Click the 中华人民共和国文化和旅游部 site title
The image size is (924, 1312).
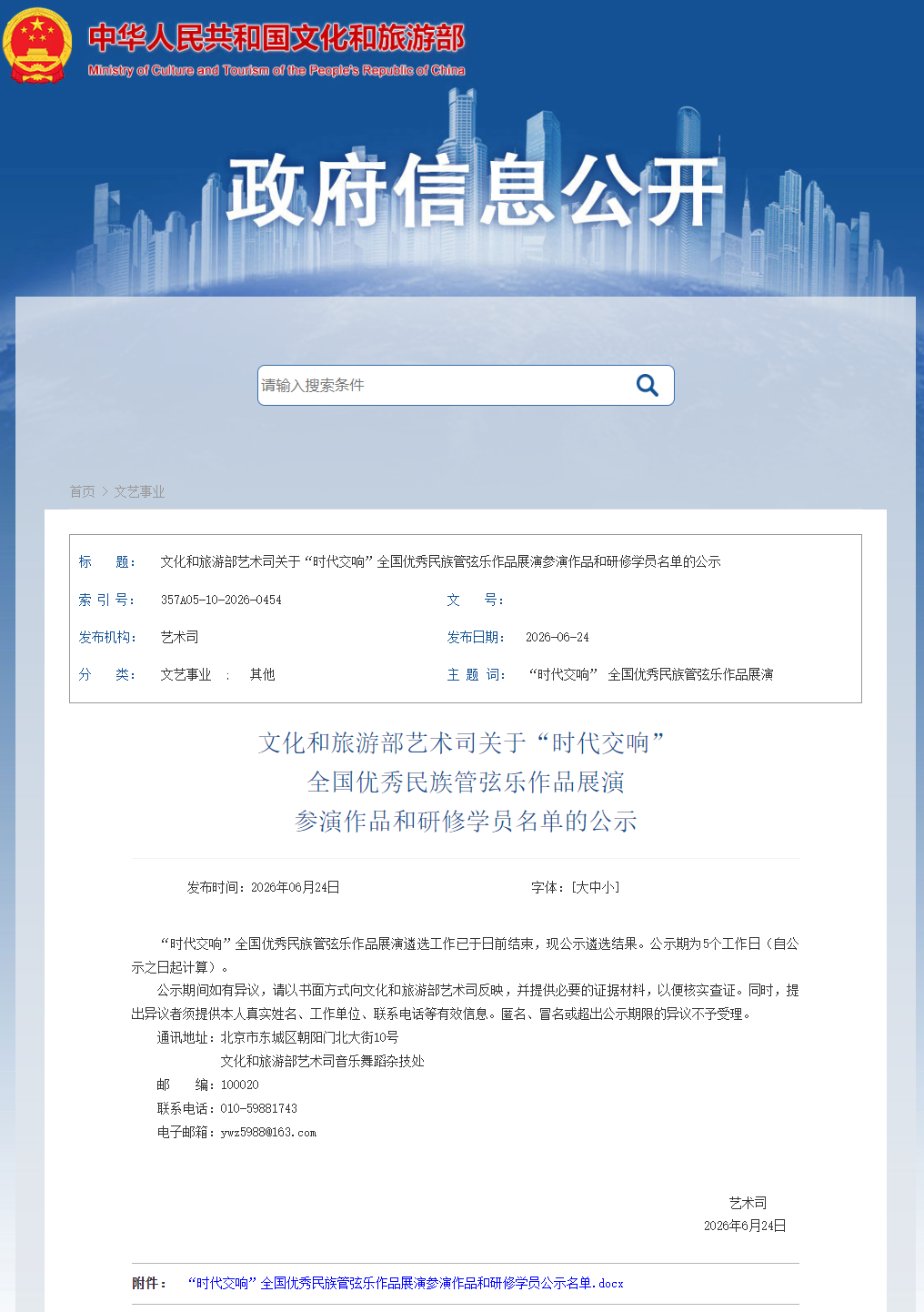pos(276,38)
